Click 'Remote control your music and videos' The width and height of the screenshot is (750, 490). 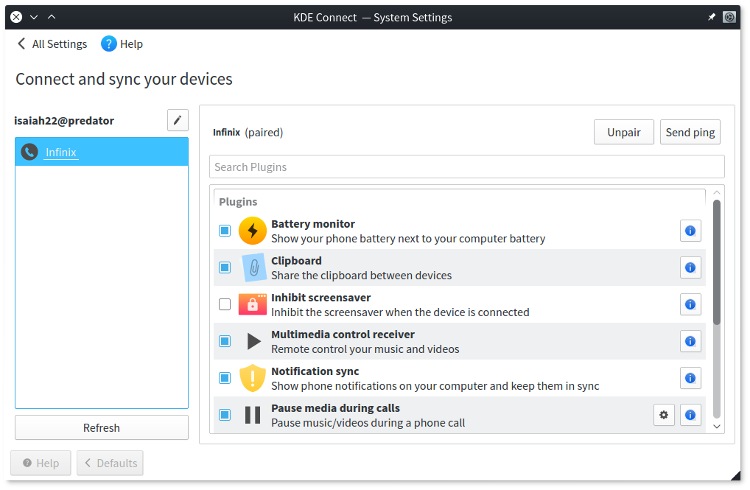(365, 349)
